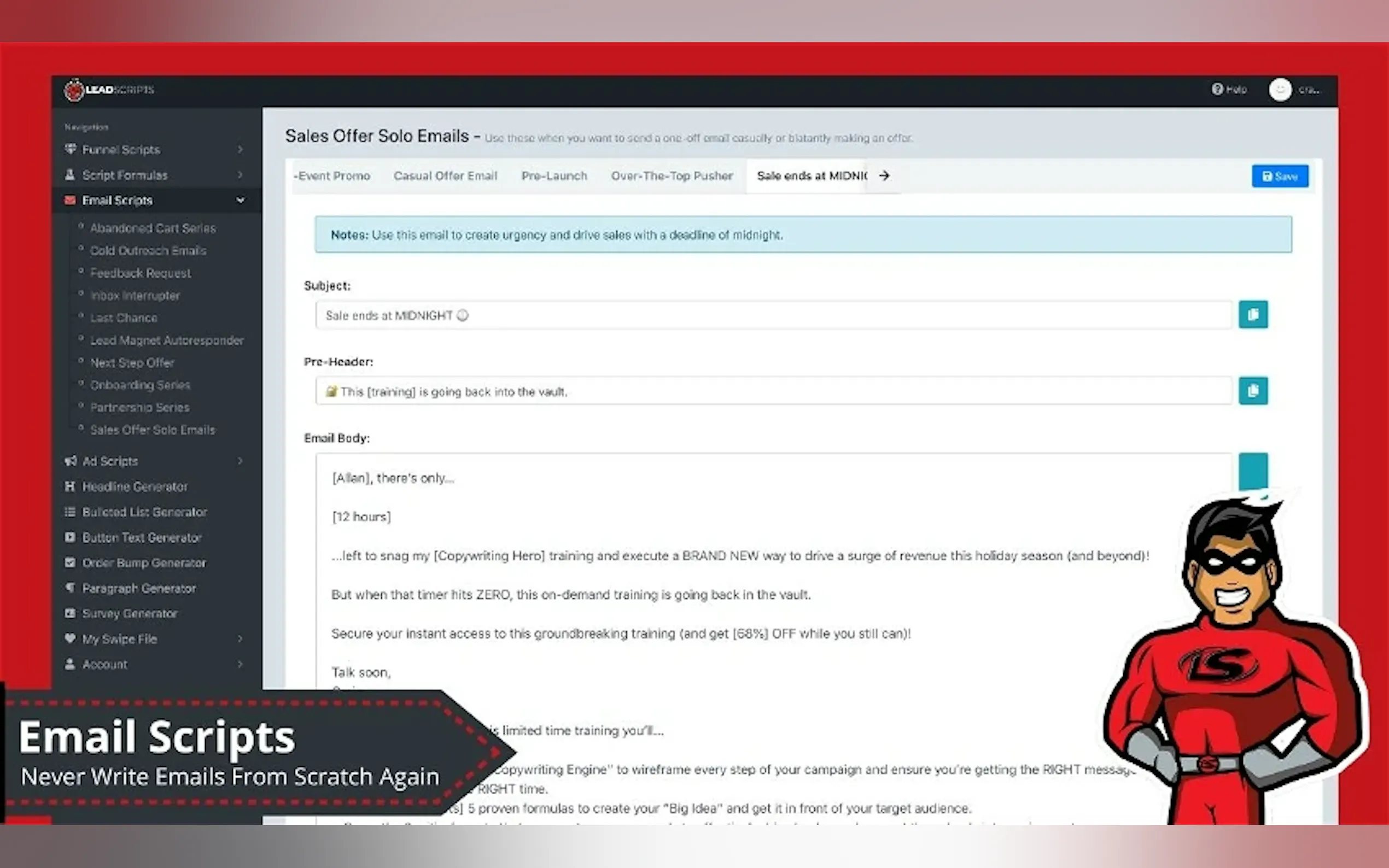The image size is (1389, 868).
Task: Click the copy icon beside Pre-Header field
Action: (1252, 391)
